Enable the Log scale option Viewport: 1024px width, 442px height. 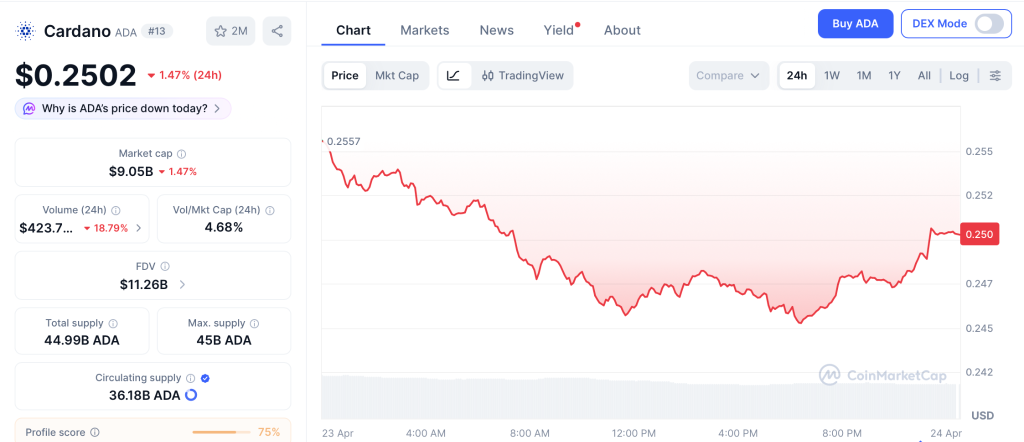[x=959, y=76]
